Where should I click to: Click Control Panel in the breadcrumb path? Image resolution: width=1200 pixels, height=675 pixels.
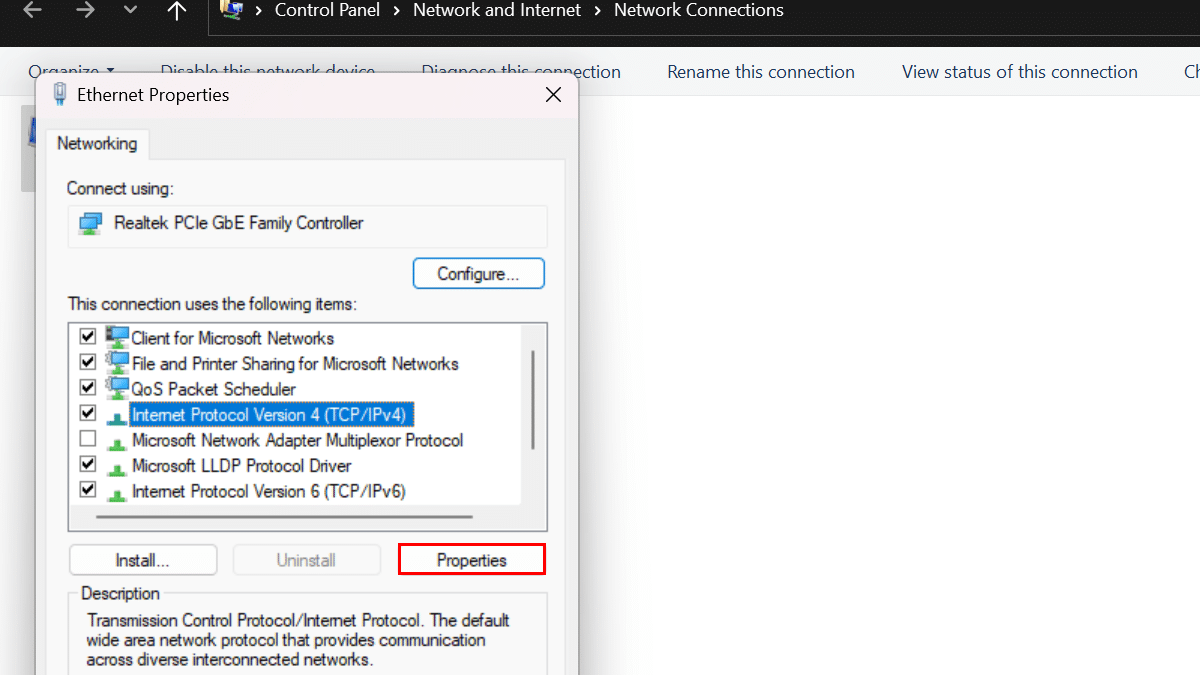point(327,11)
